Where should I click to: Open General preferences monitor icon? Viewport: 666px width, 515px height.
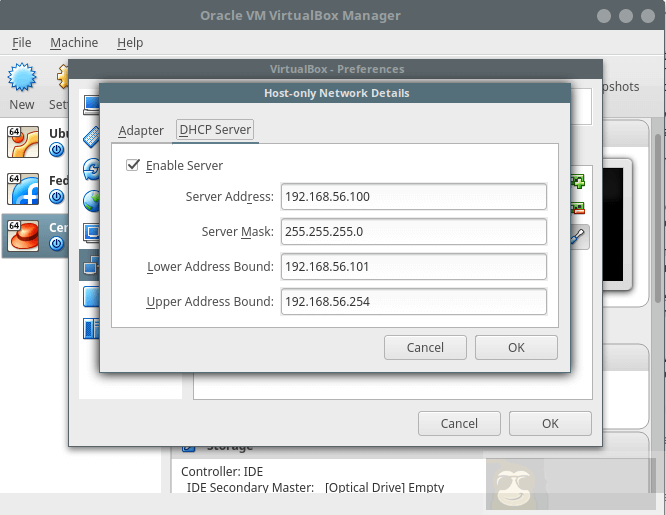91,105
